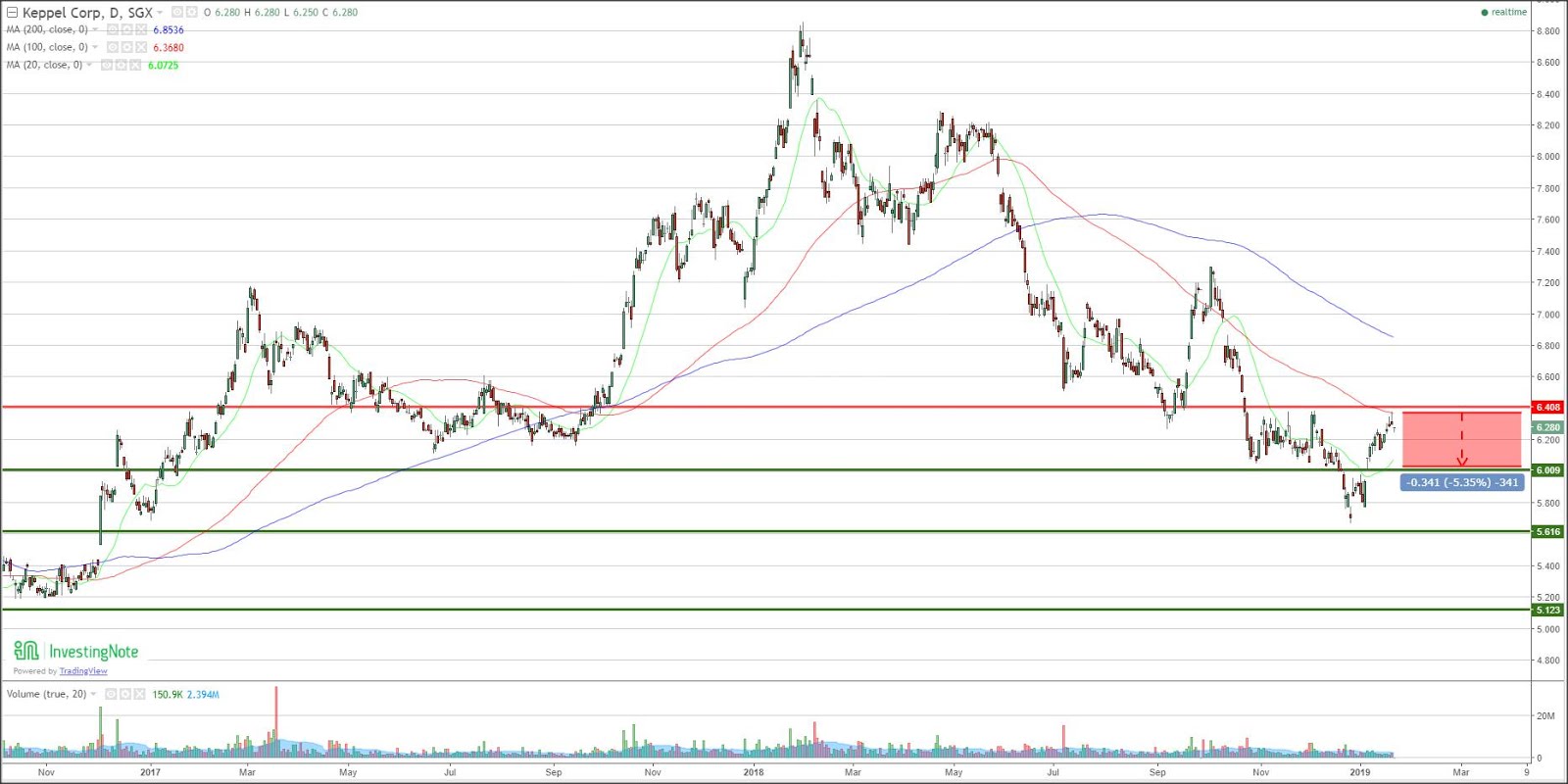The image size is (1568, 784).
Task: Open settings gear for Keppel Corp series
Action: 191,12
